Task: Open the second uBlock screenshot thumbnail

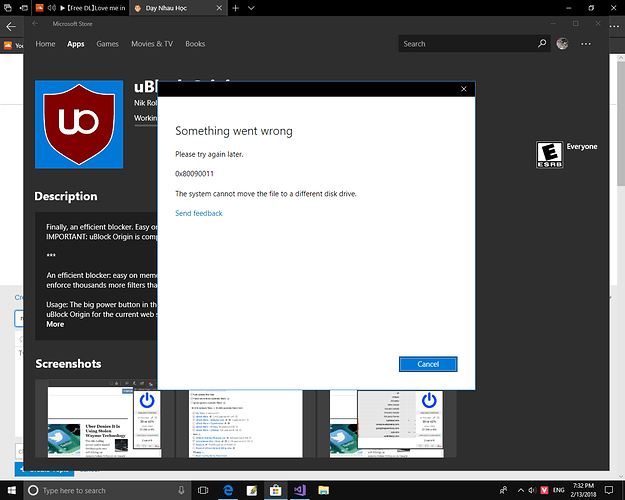Action: point(246,423)
